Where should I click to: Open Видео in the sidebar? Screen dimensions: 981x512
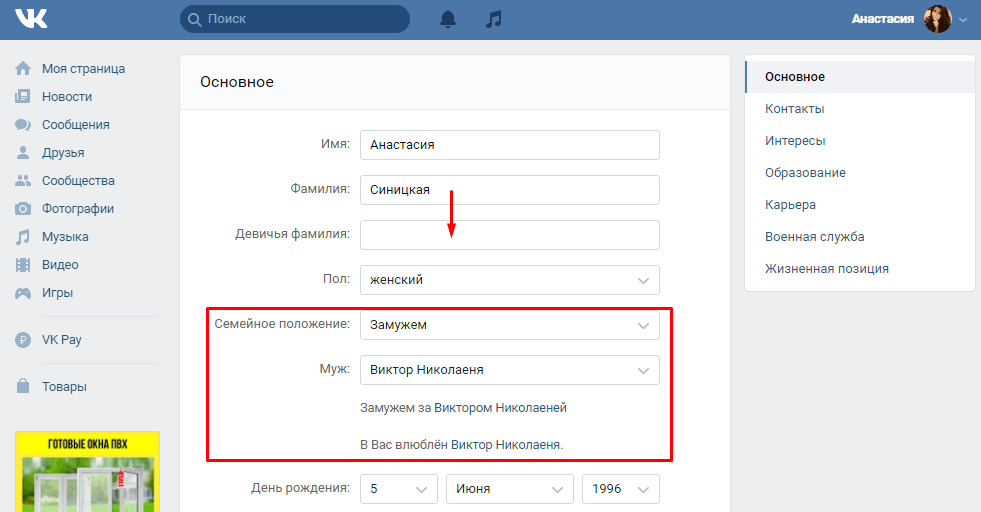[x=60, y=265]
